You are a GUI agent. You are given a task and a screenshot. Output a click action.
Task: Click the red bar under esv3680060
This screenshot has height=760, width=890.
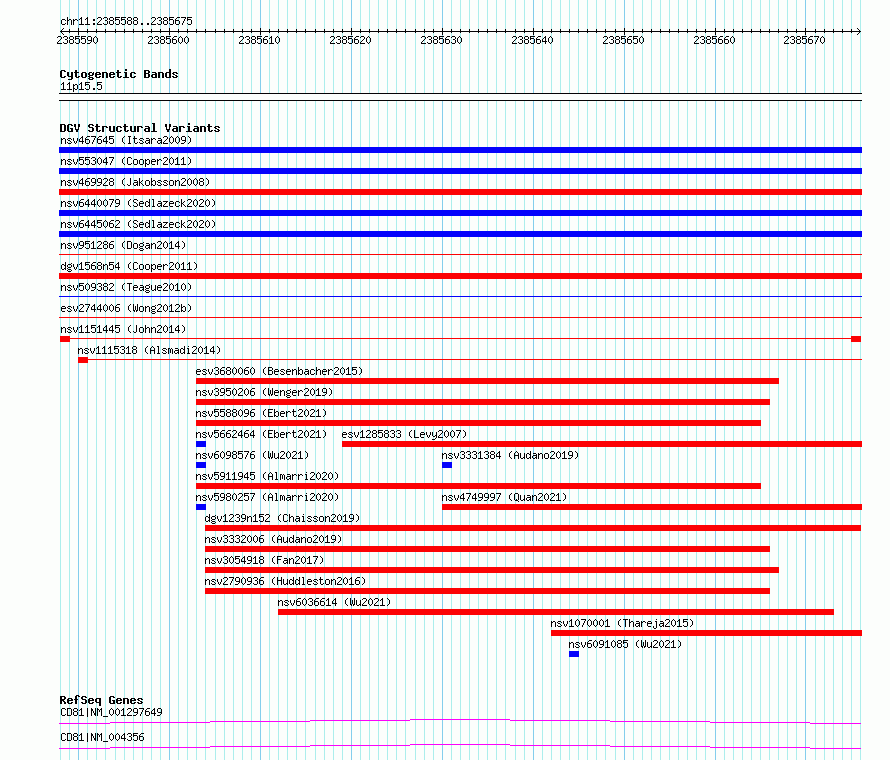[x=487, y=381]
